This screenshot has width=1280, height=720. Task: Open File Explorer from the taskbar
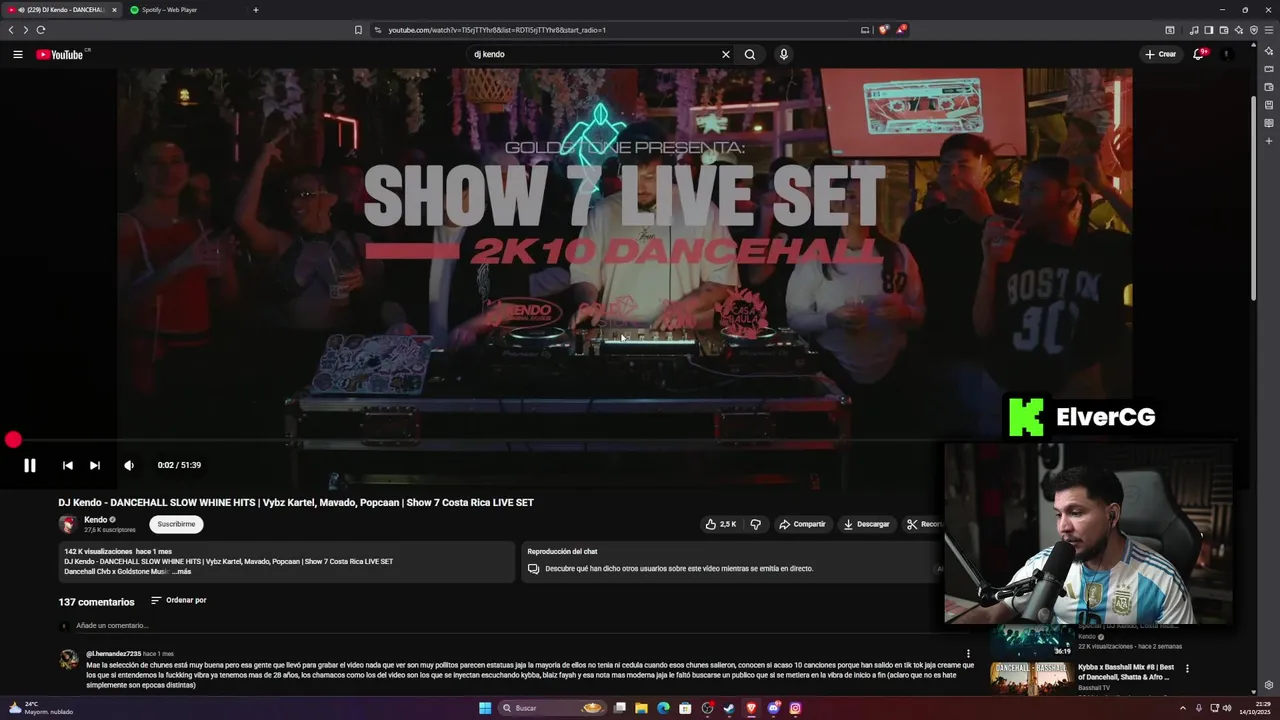coord(641,708)
